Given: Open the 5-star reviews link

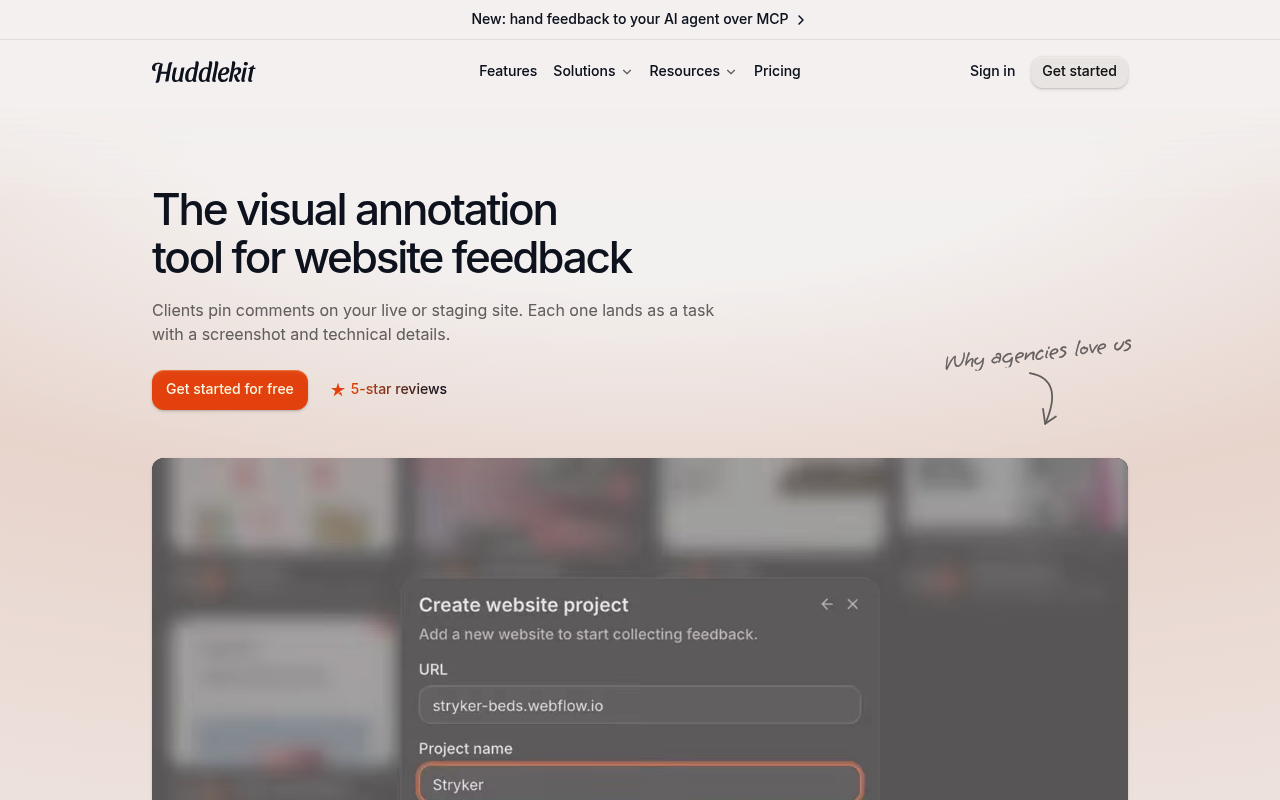Looking at the screenshot, I should pyautogui.click(x=389, y=389).
